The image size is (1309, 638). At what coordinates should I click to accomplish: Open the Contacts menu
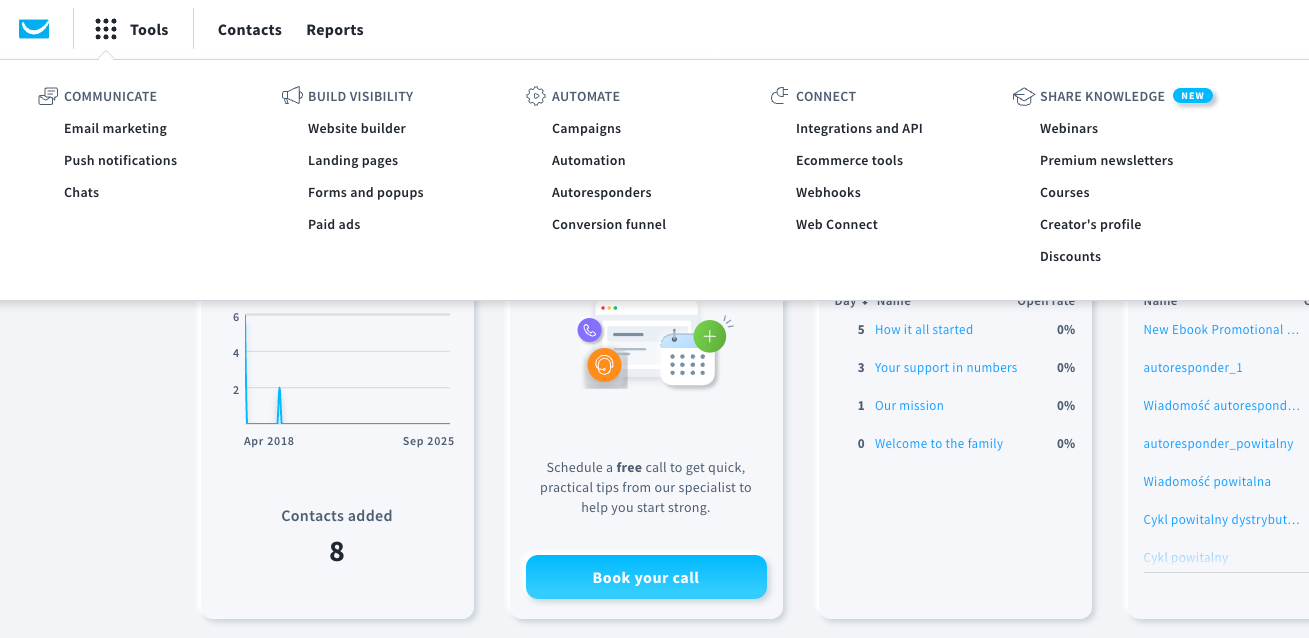click(x=250, y=30)
